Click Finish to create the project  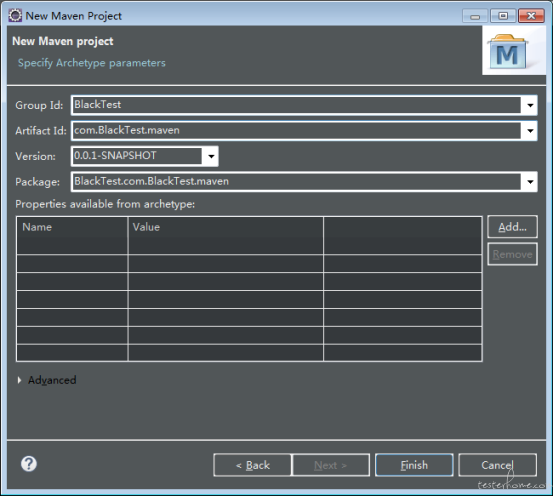(414, 465)
